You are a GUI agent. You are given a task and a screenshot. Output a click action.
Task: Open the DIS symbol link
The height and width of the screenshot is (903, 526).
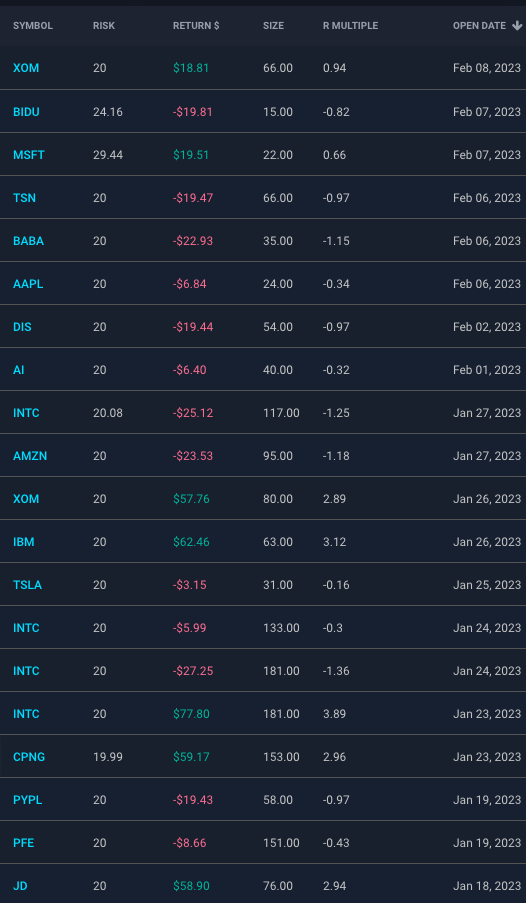[22, 327]
